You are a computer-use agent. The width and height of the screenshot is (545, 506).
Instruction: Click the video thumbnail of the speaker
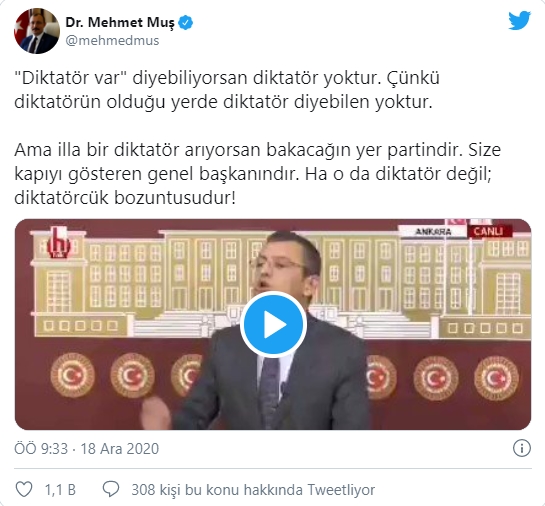coord(273,325)
